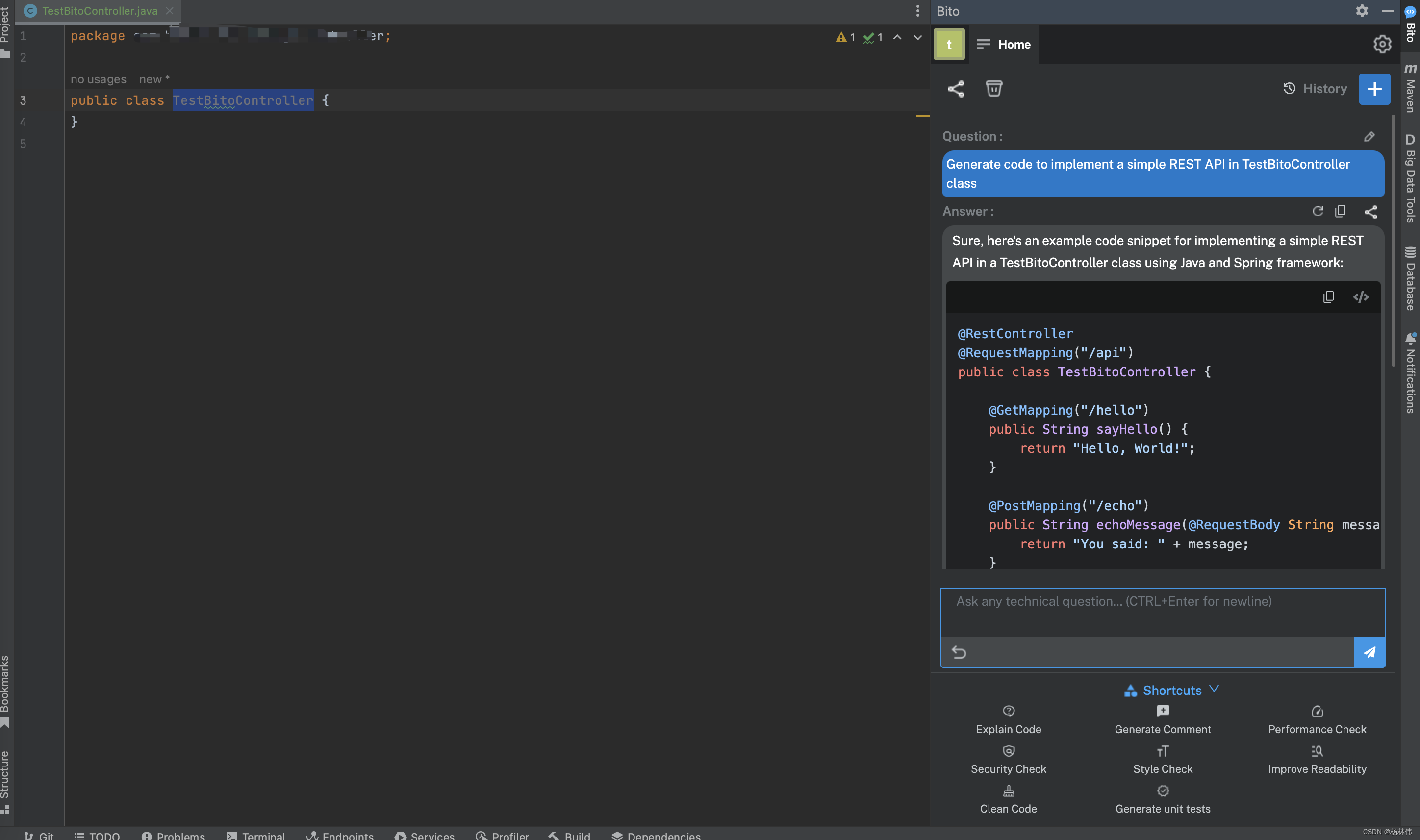Click the yellow warning stripe mark in the editor
Image resolution: width=1420 pixels, height=840 pixels.
pyautogui.click(x=922, y=116)
